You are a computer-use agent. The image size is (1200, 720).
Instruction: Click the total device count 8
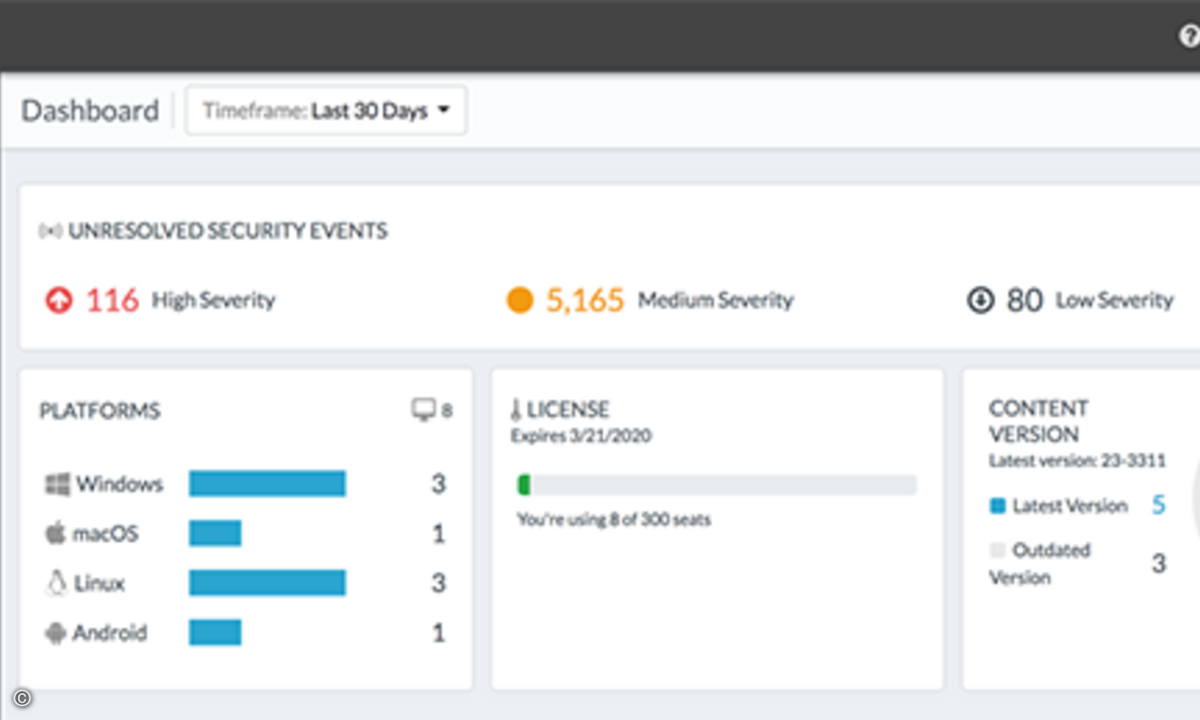447,410
